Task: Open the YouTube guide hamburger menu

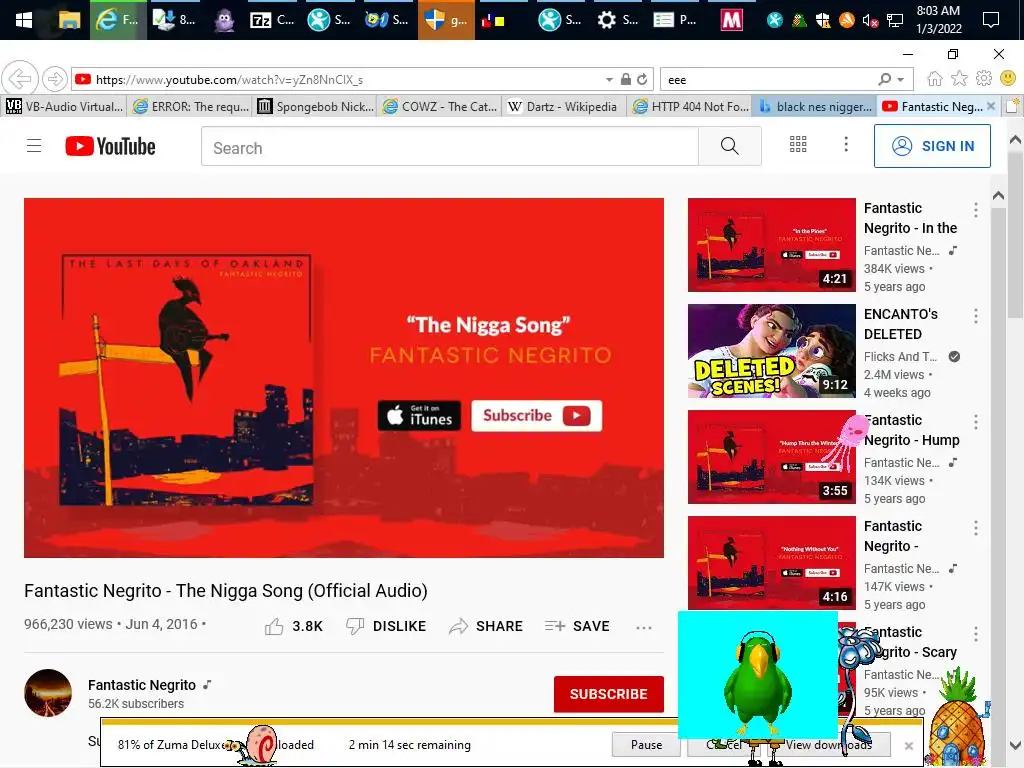Action: click(x=34, y=146)
